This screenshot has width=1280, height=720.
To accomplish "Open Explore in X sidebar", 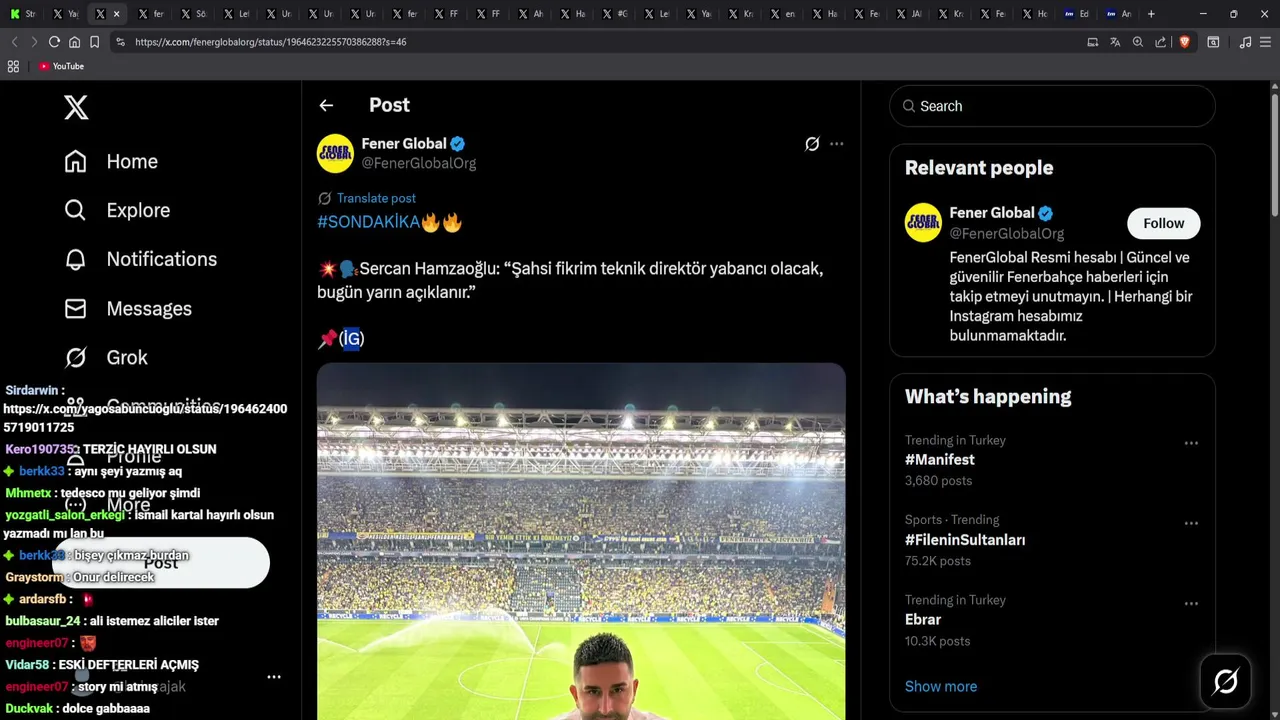I will [117, 210].
